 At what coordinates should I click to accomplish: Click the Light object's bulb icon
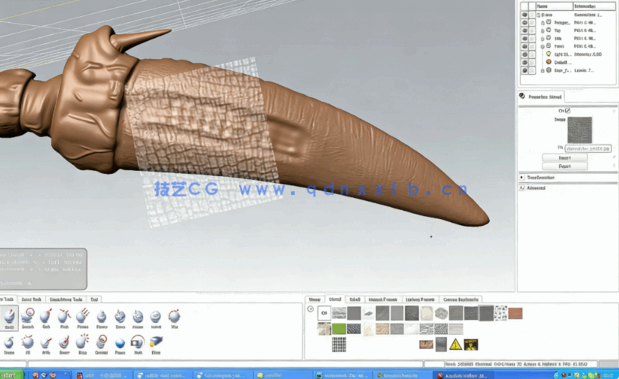[548, 54]
